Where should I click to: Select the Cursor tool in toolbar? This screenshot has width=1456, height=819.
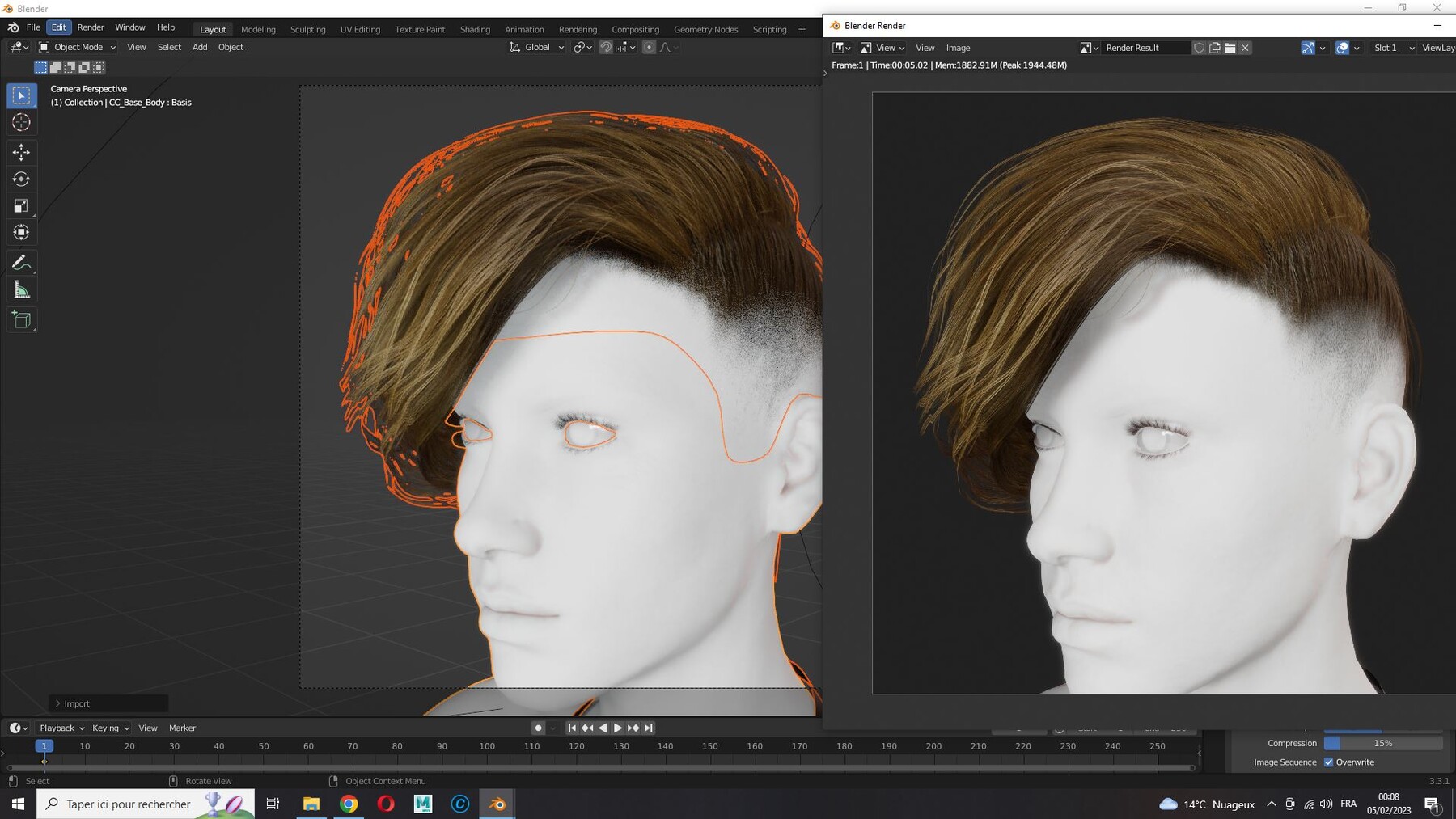pyautogui.click(x=21, y=123)
